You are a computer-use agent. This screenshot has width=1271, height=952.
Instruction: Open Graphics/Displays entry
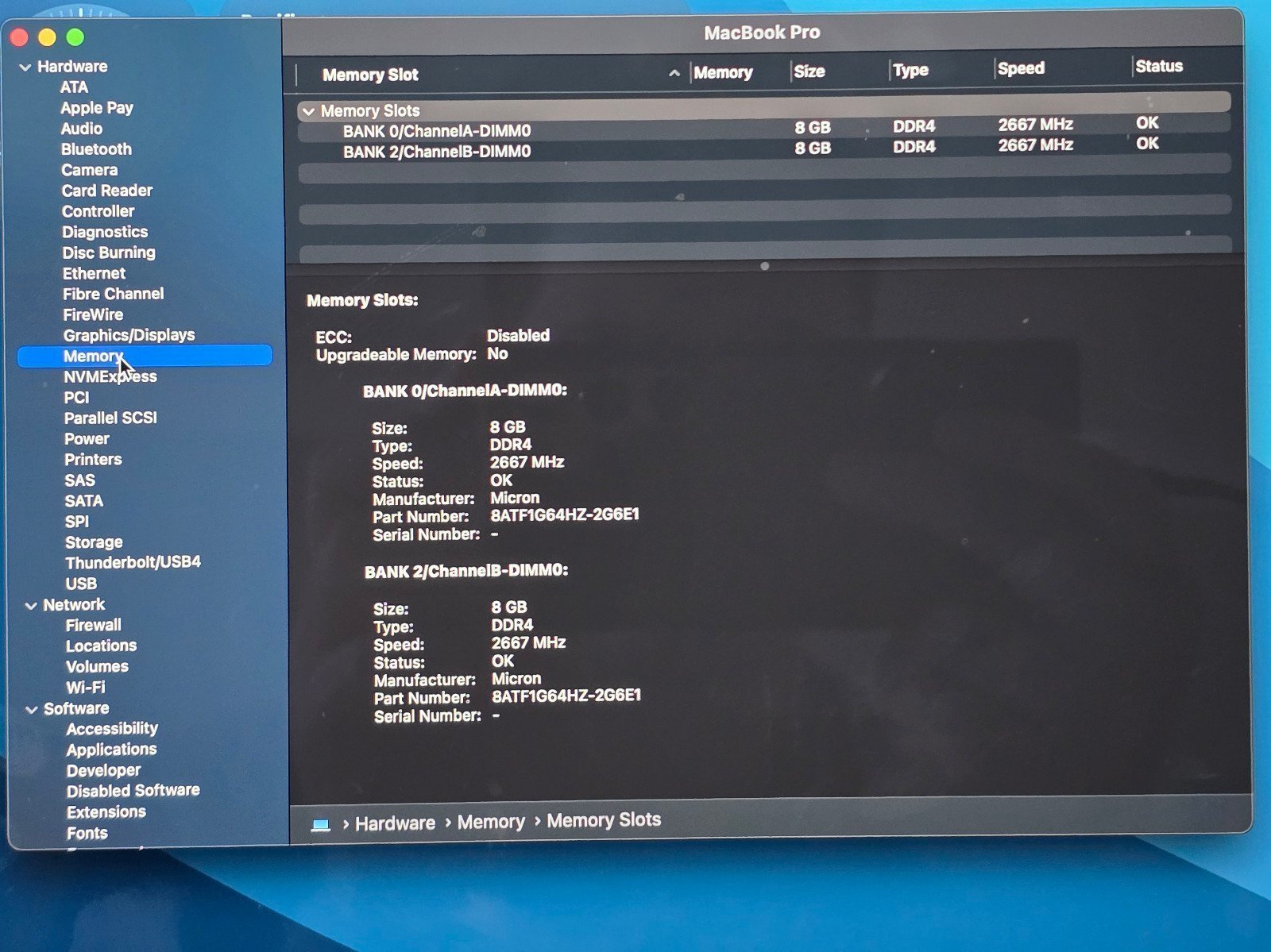click(129, 335)
